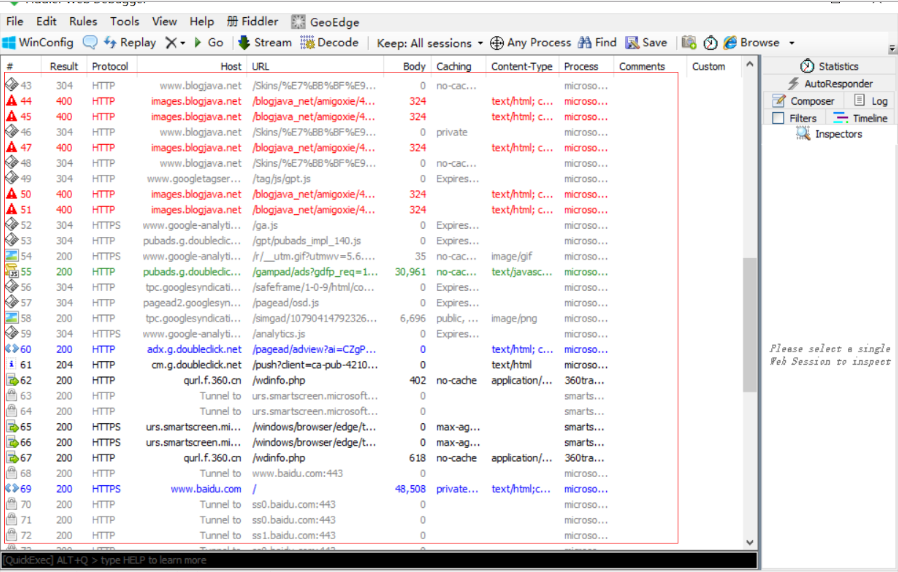Select session 54 image icon

coord(11,256)
